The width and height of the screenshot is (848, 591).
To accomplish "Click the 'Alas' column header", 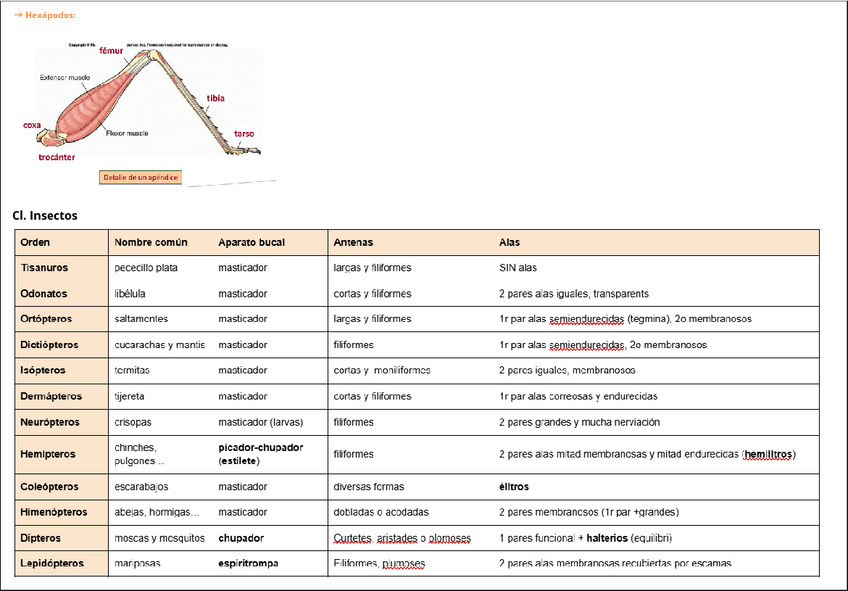I will (509, 242).
